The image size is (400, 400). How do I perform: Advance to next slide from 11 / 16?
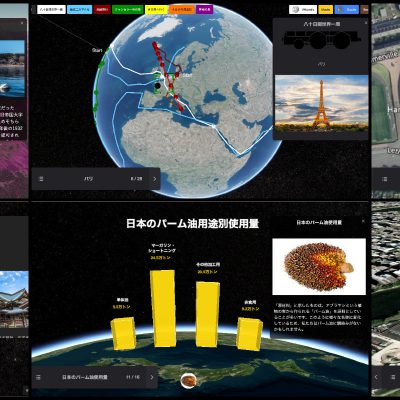(152, 377)
